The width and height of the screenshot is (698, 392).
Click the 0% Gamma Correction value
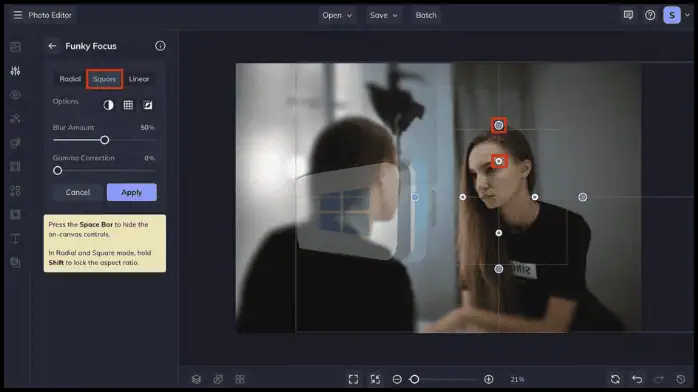tap(150, 158)
